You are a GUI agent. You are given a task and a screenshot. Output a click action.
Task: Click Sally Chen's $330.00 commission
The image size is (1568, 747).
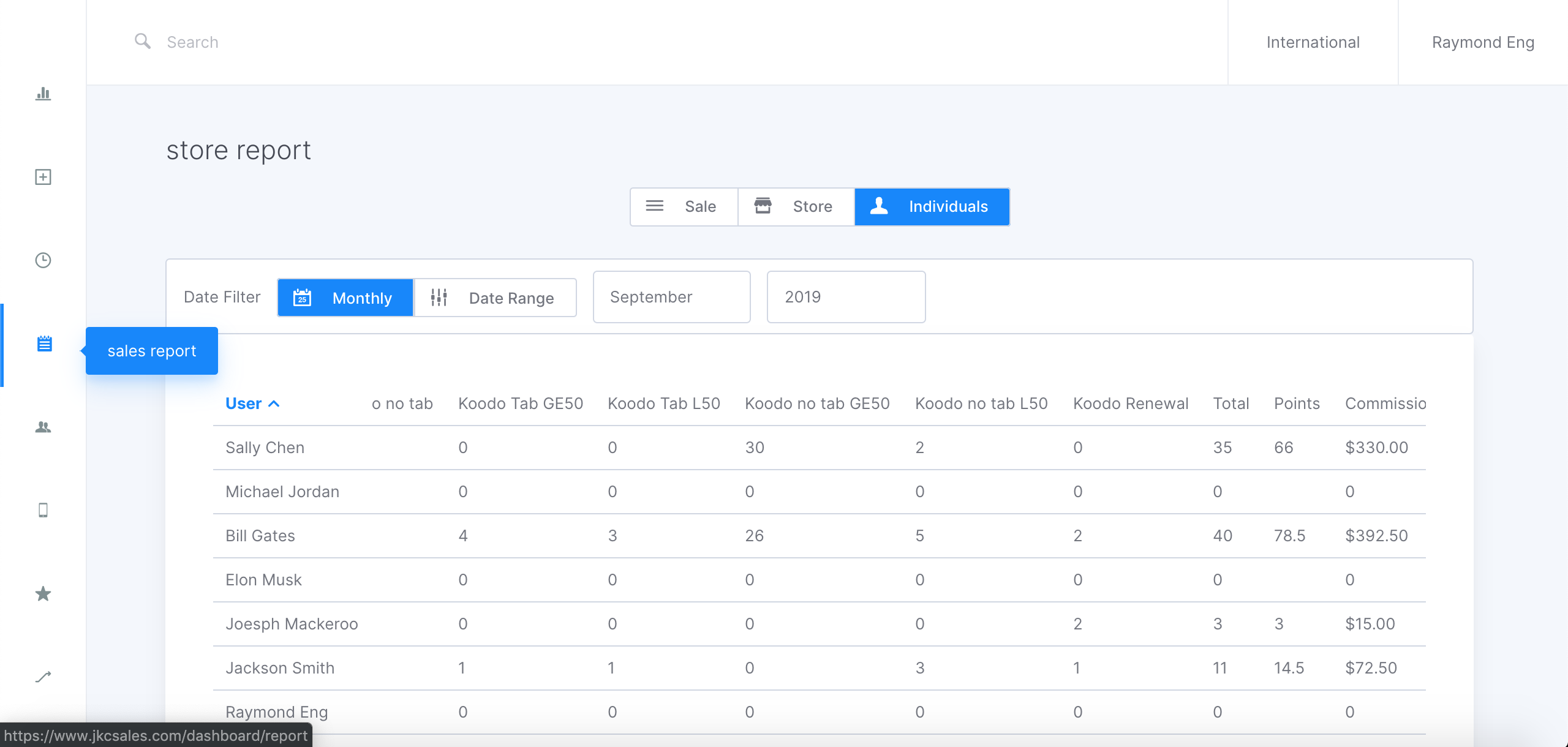coord(1377,448)
